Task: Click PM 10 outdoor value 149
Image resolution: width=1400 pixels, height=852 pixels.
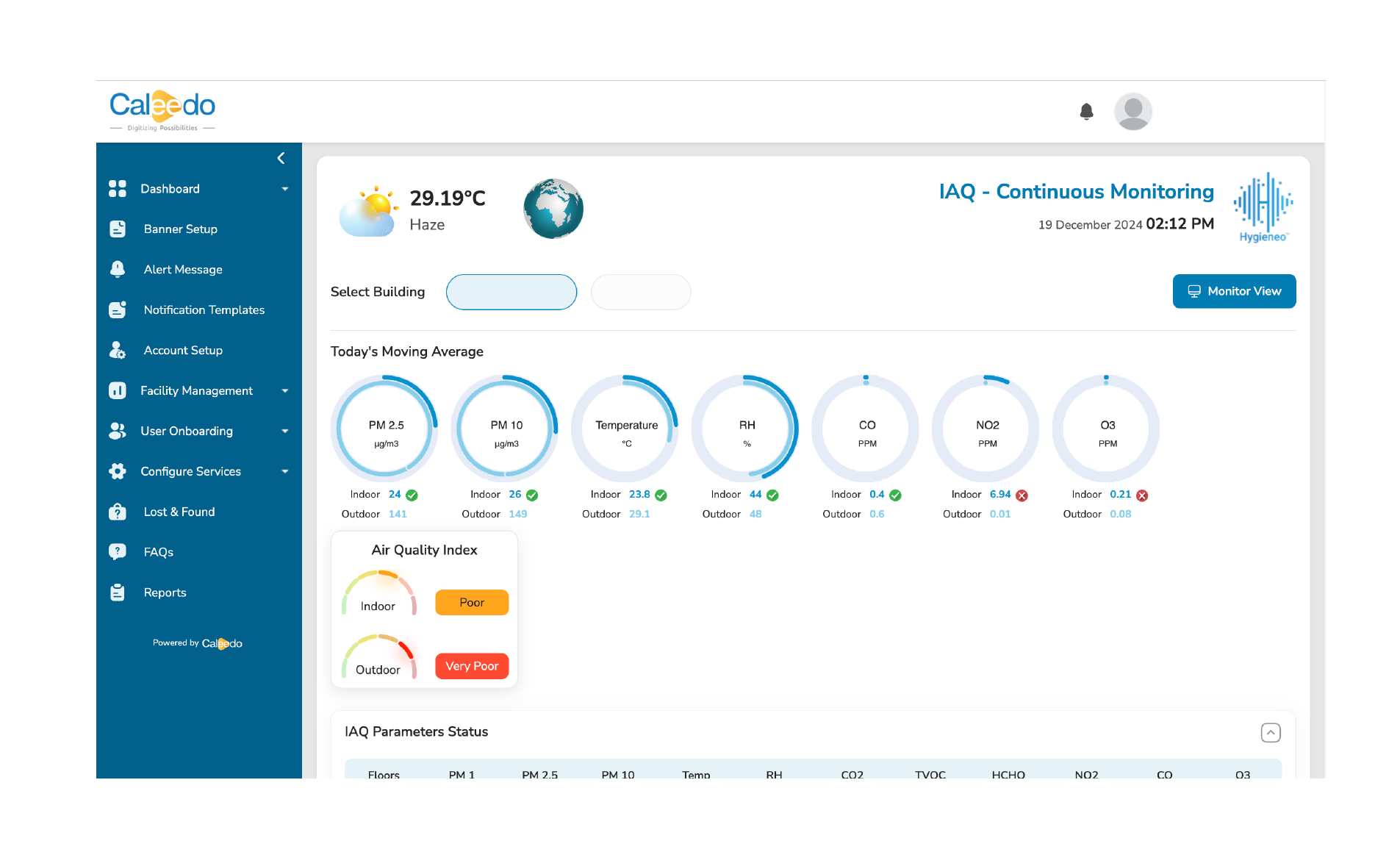Action: 518,514
